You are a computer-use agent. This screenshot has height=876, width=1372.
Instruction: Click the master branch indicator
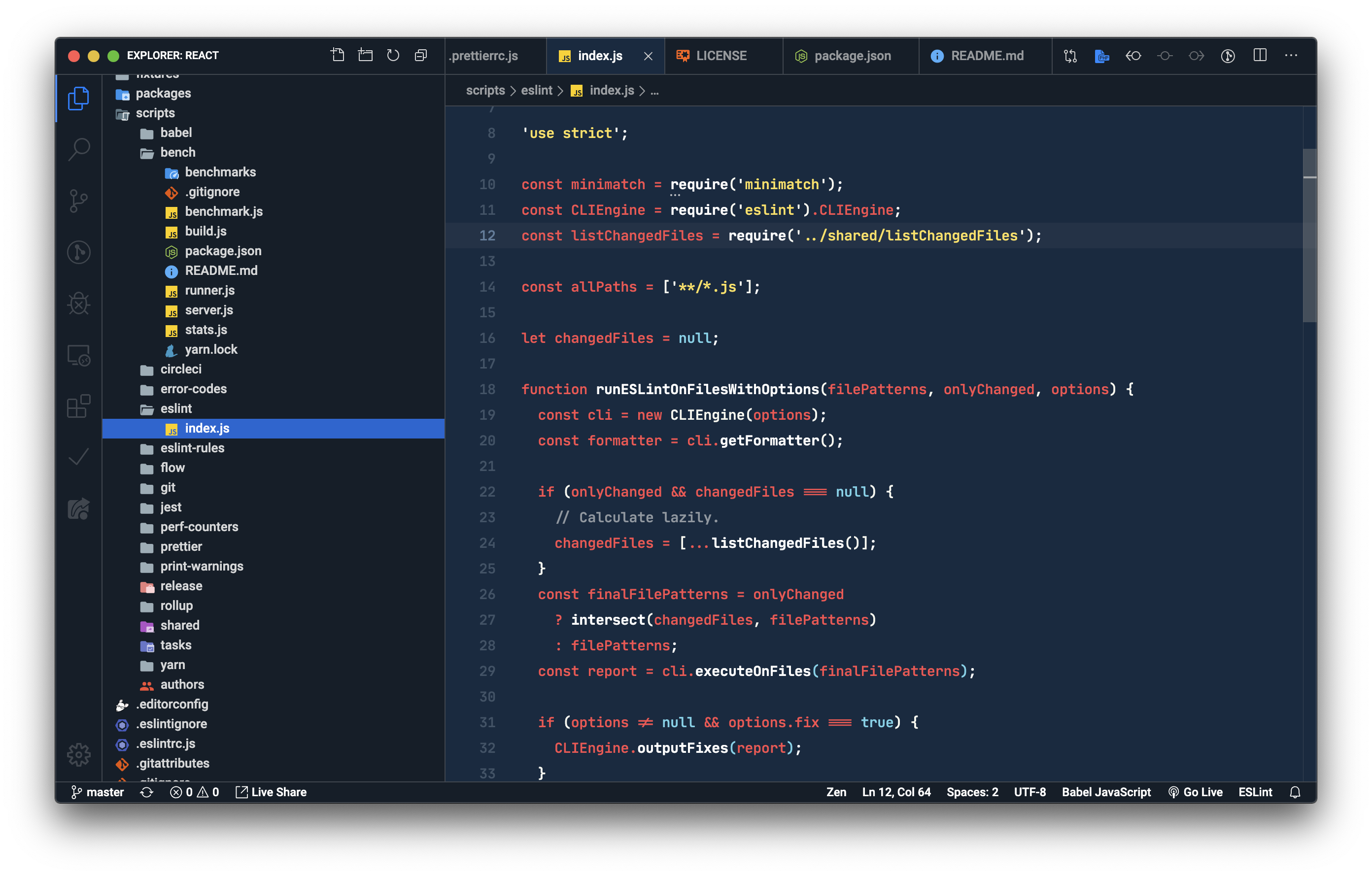tap(98, 792)
